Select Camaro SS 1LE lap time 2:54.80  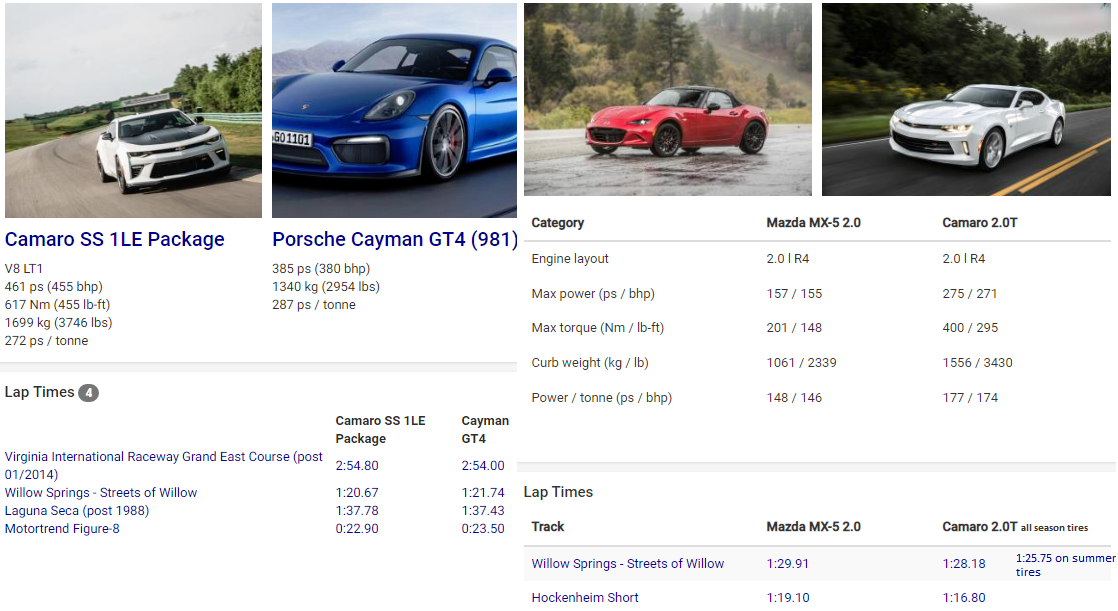coord(357,466)
